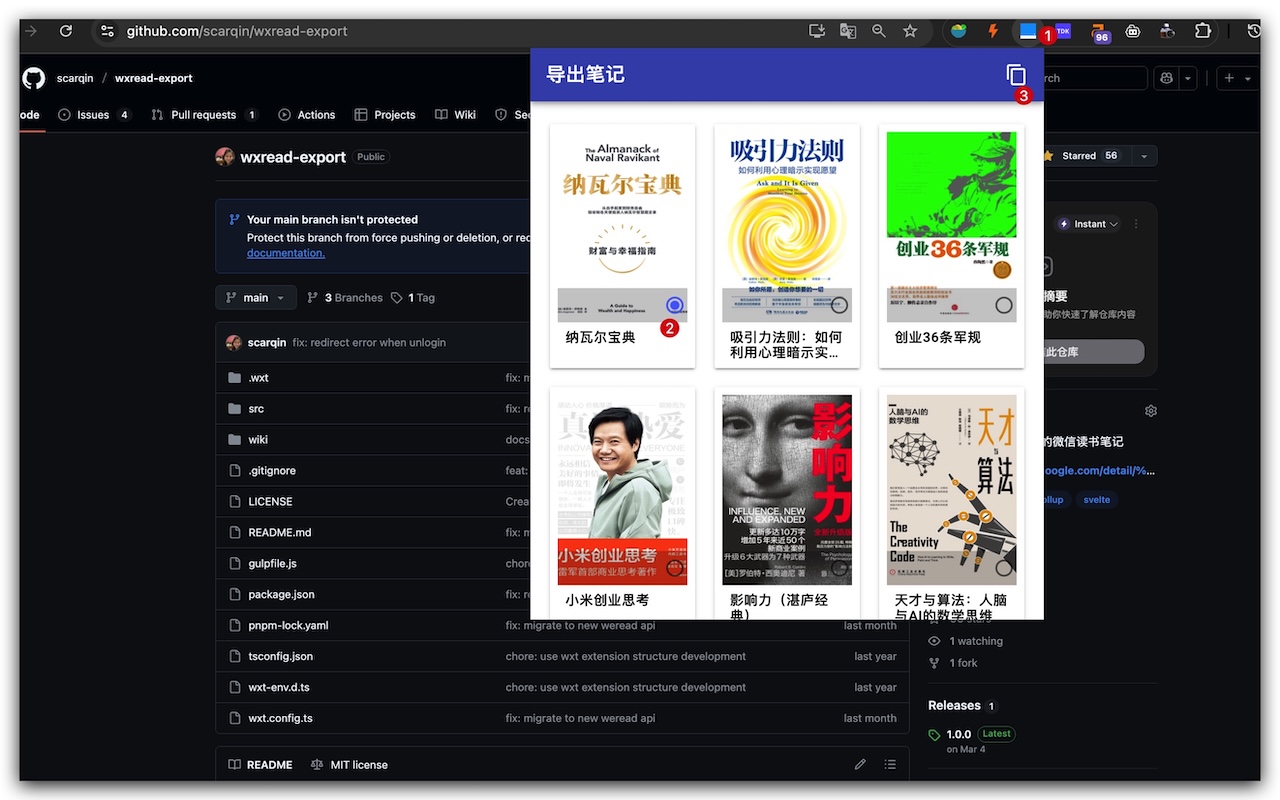Open the branch protection documentation link

coord(286,253)
